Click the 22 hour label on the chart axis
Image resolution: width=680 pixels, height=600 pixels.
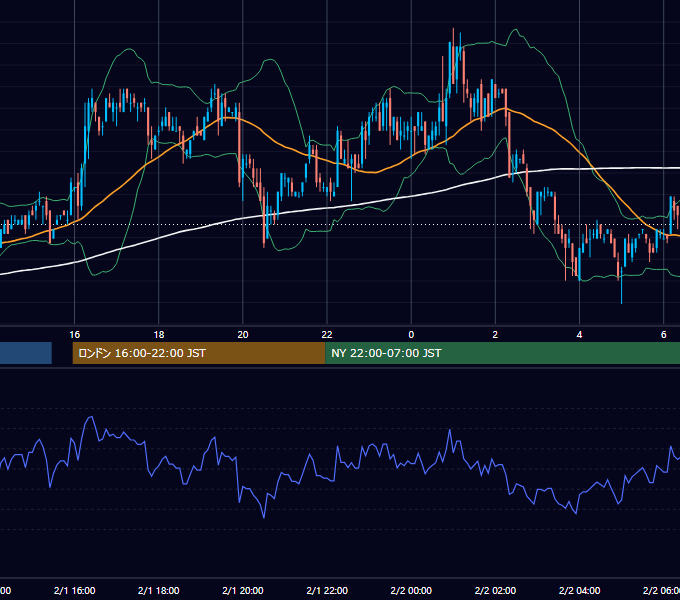tap(327, 335)
